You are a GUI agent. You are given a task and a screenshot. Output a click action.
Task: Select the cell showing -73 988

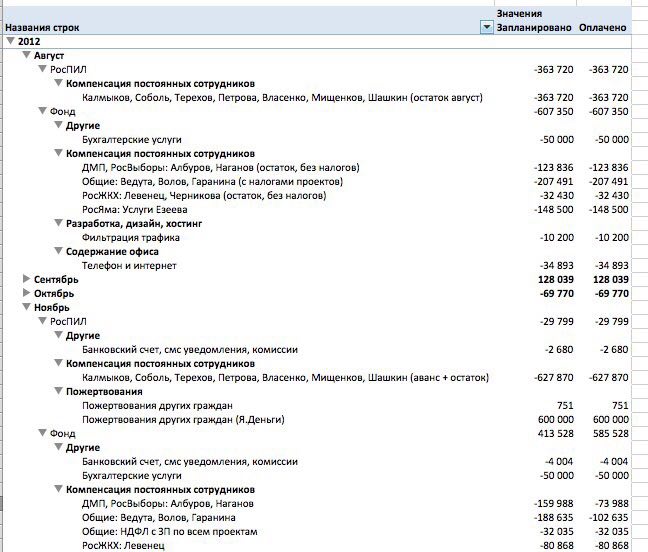click(x=611, y=504)
